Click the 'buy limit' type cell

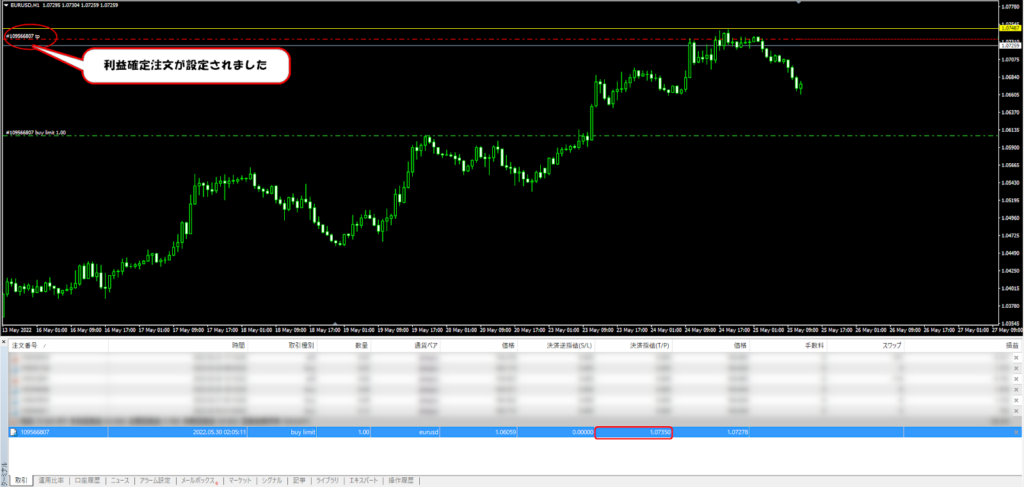(283, 432)
